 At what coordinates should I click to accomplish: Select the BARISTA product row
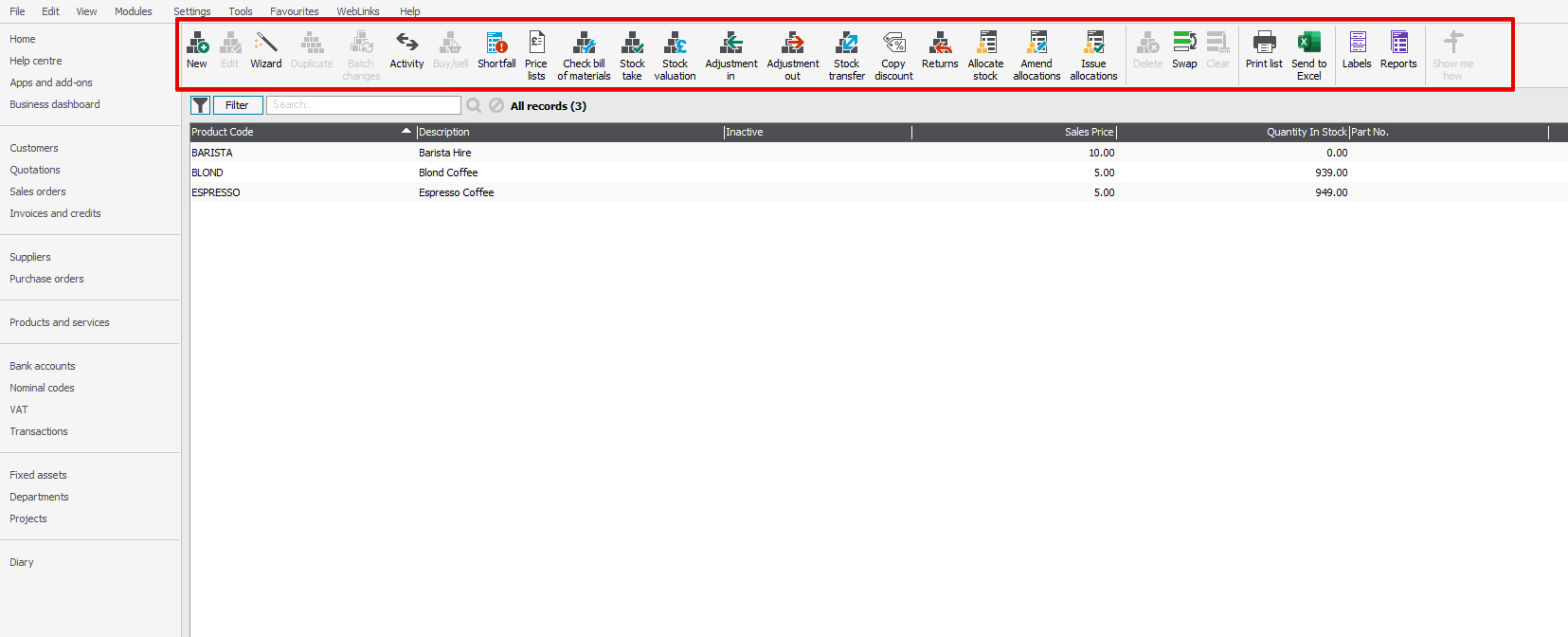pyautogui.click(x=878, y=153)
